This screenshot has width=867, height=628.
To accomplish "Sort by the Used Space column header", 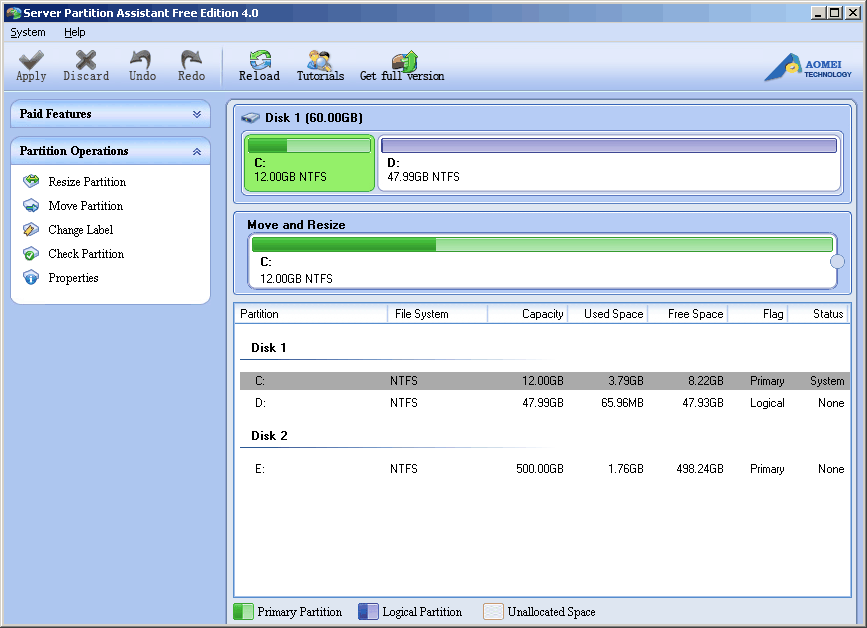I will click(x=608, y=313).
